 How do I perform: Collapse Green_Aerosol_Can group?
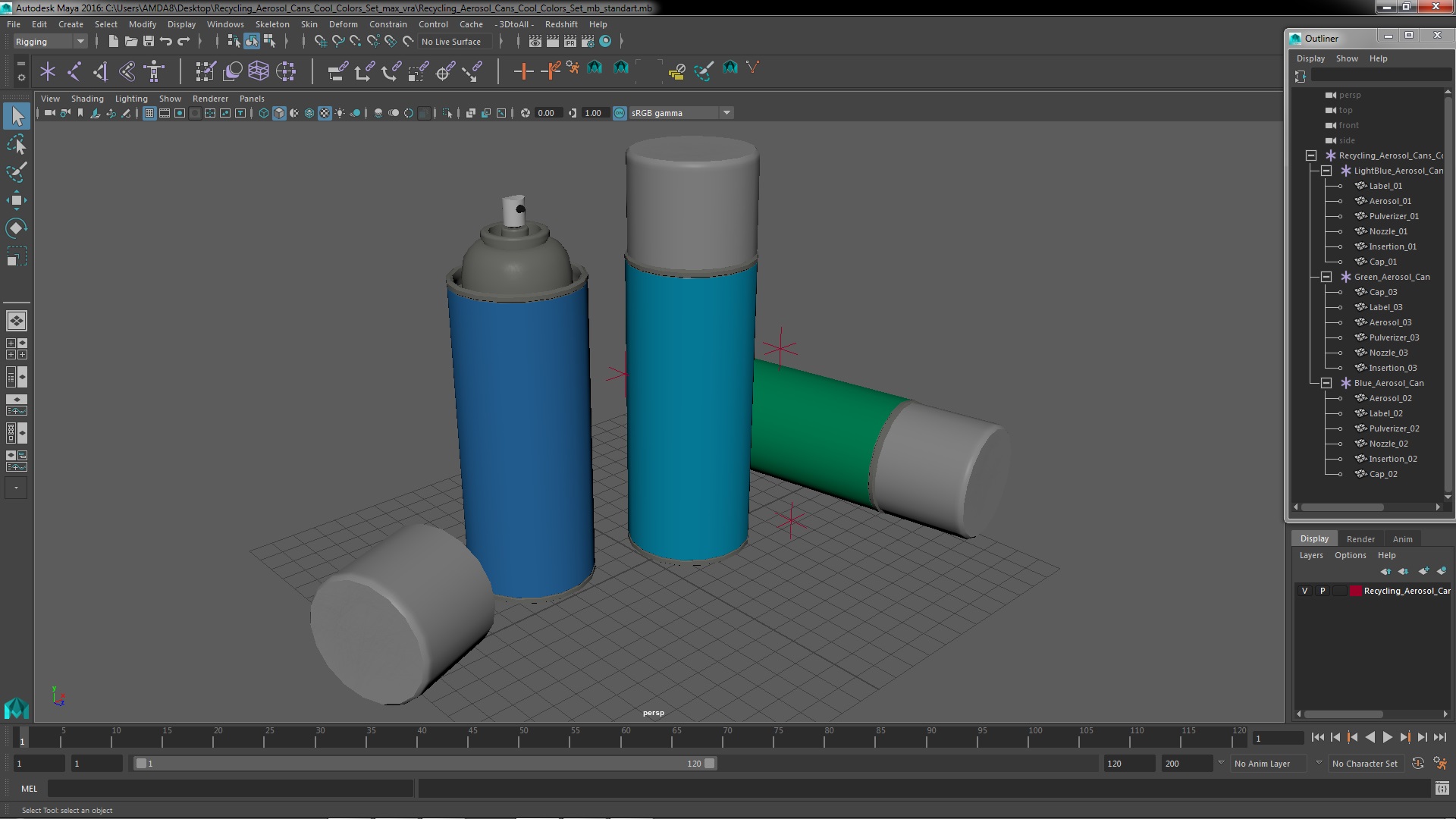coord(1326,277)
